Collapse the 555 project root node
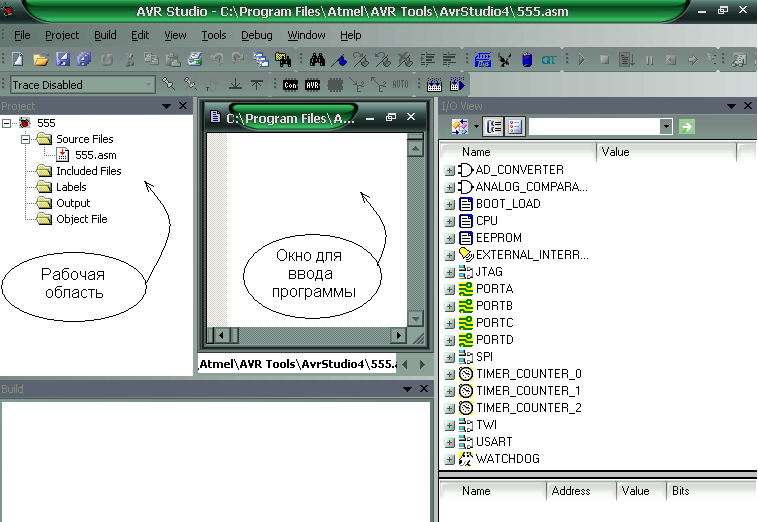This screenshot has height=522, width=758. [6, 123]
